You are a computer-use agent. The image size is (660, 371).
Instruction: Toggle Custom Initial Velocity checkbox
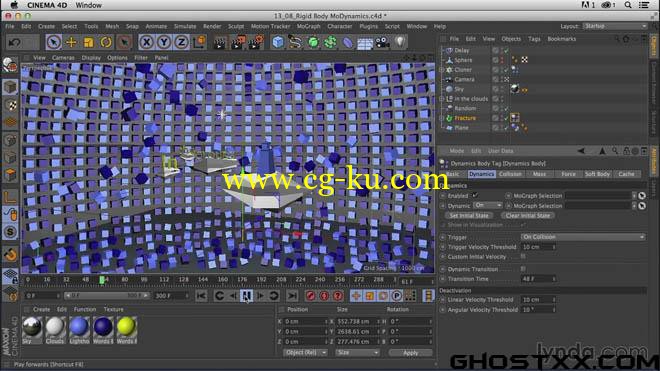[523, 256]
